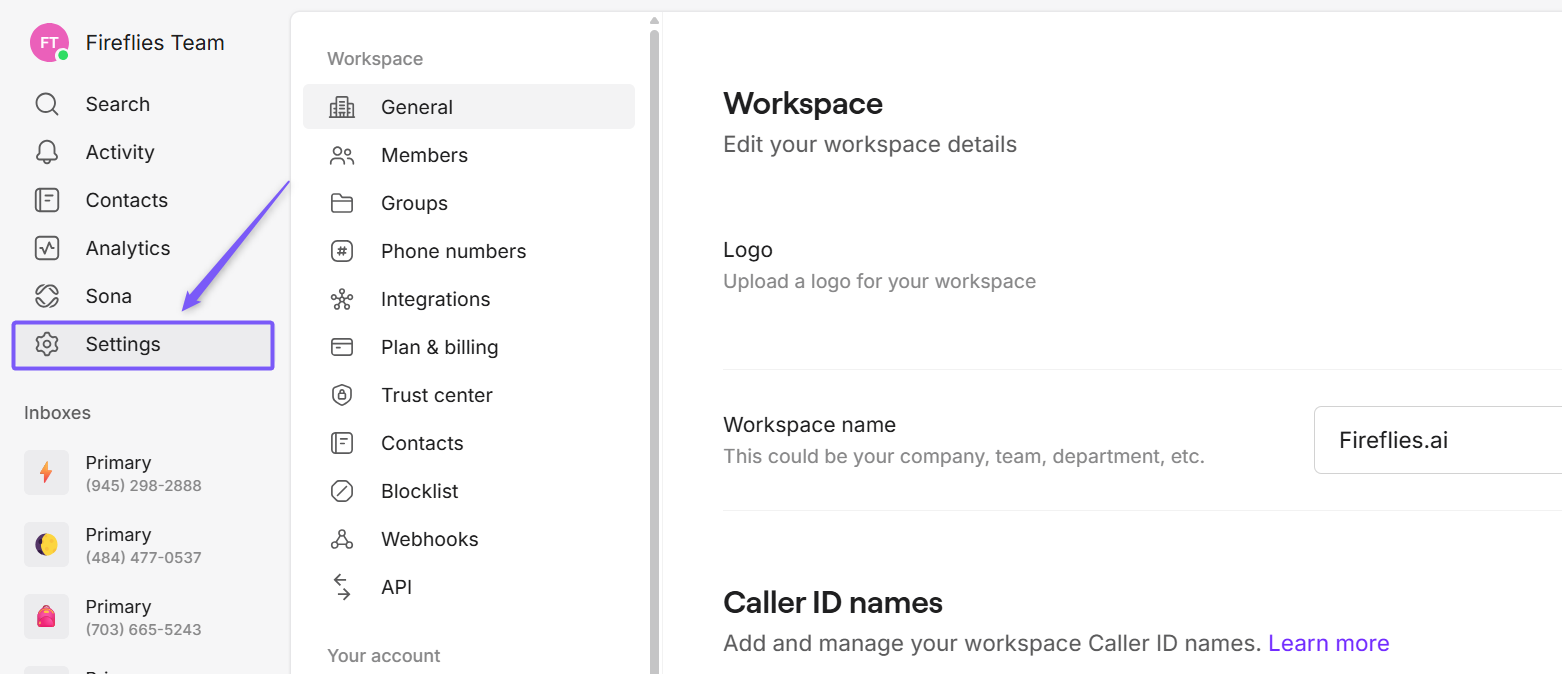
Task: Open the Primary inbox (945) 298-2888
Action: (x=144, y=473)
